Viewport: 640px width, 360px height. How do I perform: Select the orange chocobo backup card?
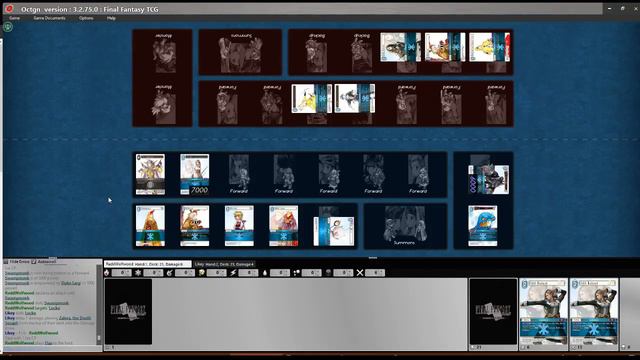(150, 226)
